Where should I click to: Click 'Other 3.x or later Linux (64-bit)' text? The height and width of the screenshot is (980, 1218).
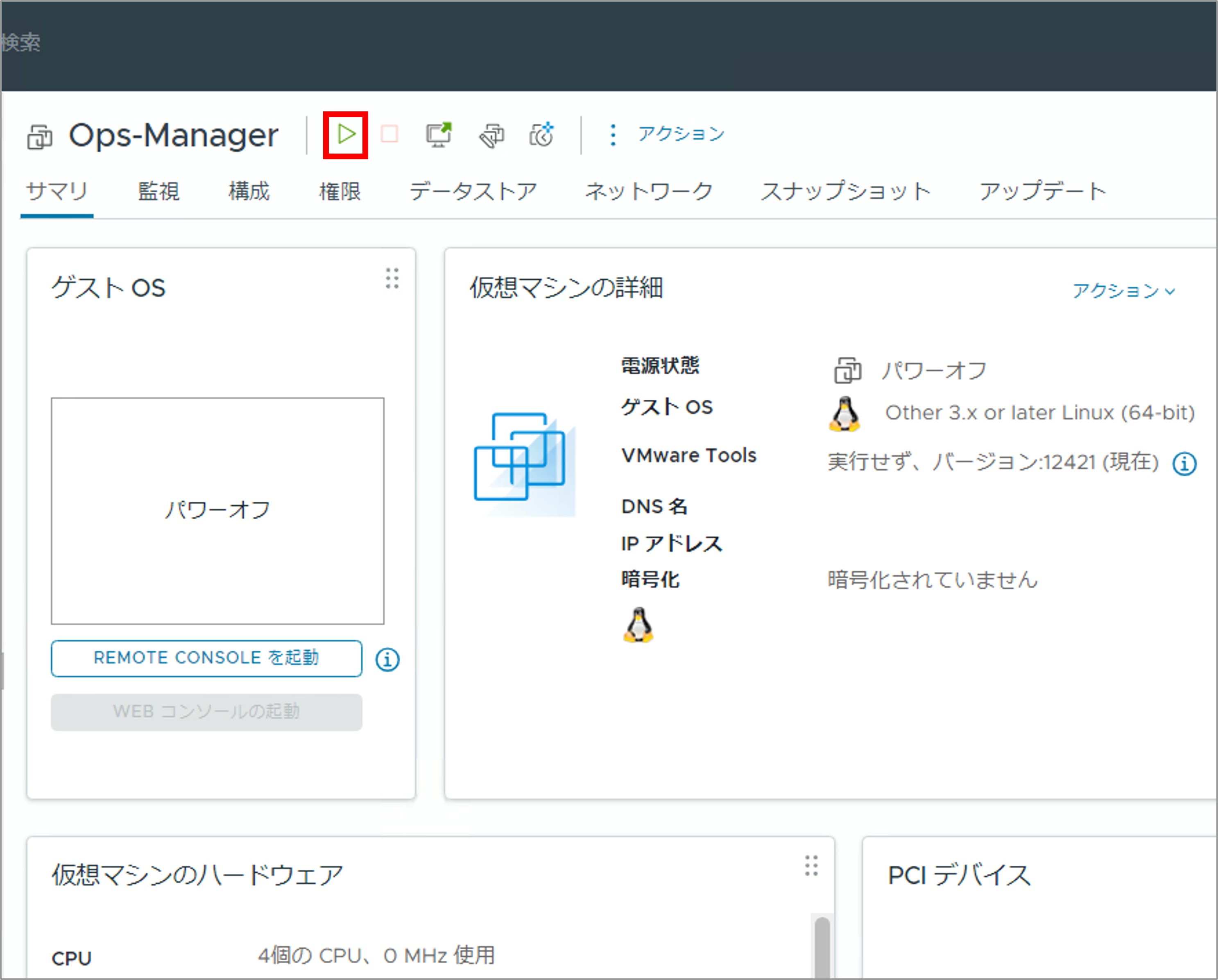(1040, 413)
